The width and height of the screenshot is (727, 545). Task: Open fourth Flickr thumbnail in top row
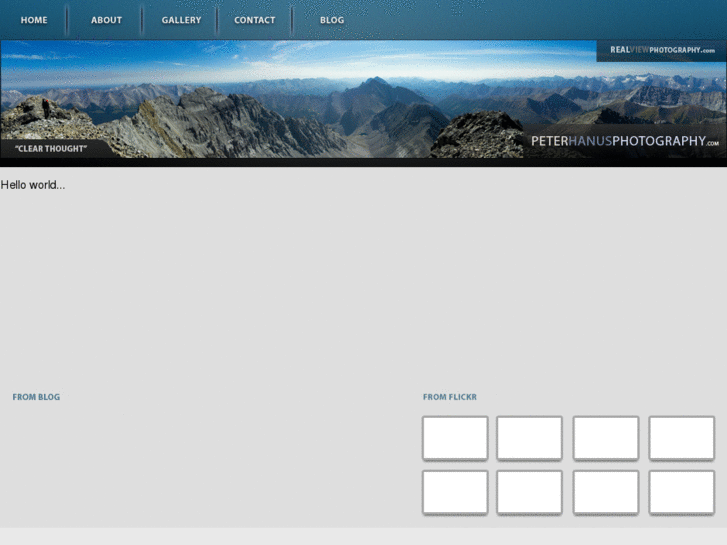(682, 438)
